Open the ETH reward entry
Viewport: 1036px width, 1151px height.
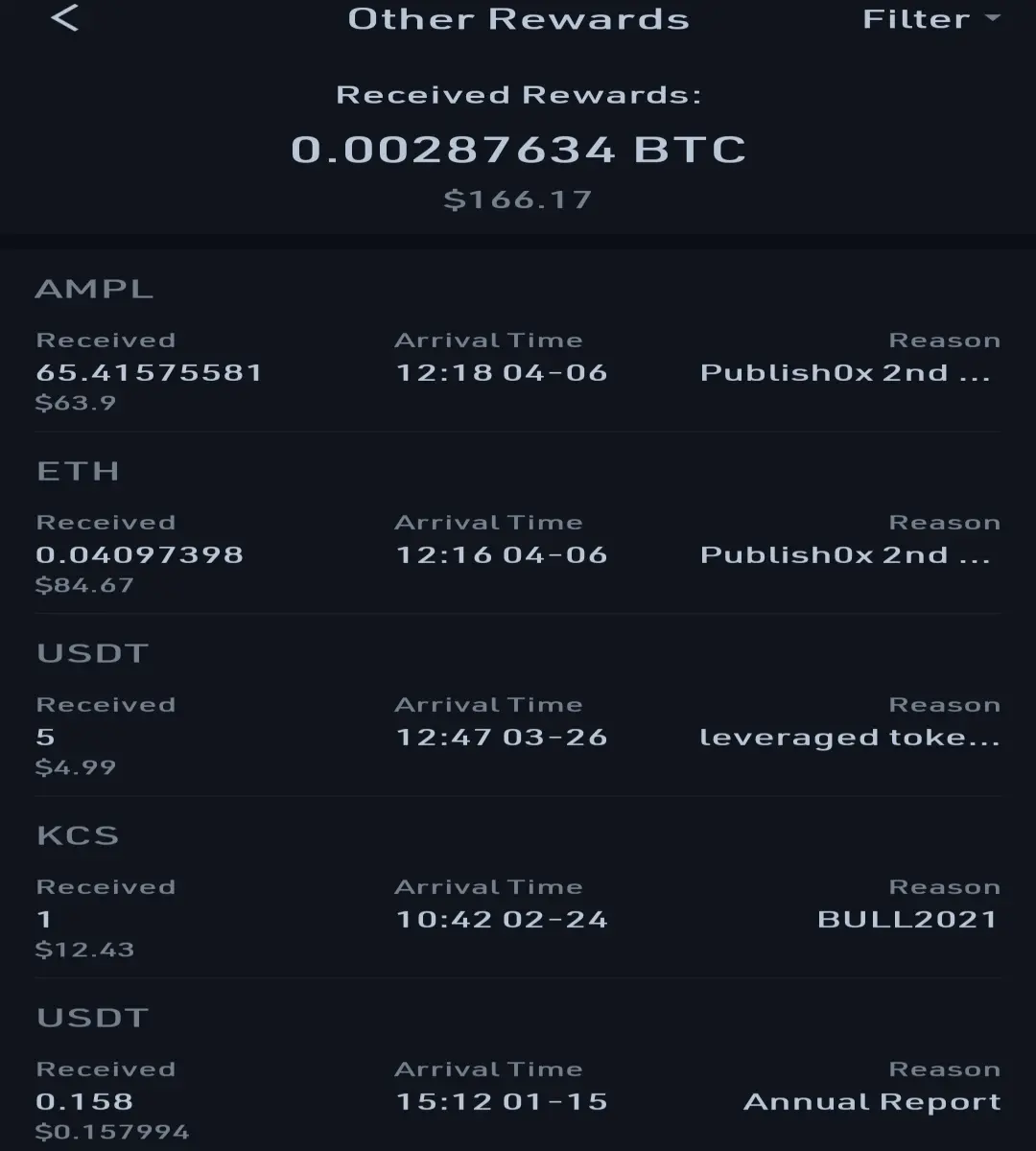point(518,524)
